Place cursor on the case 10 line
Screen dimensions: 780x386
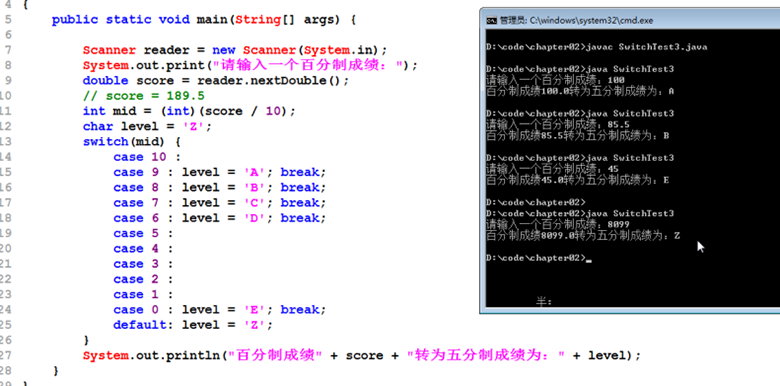(147, 157)
